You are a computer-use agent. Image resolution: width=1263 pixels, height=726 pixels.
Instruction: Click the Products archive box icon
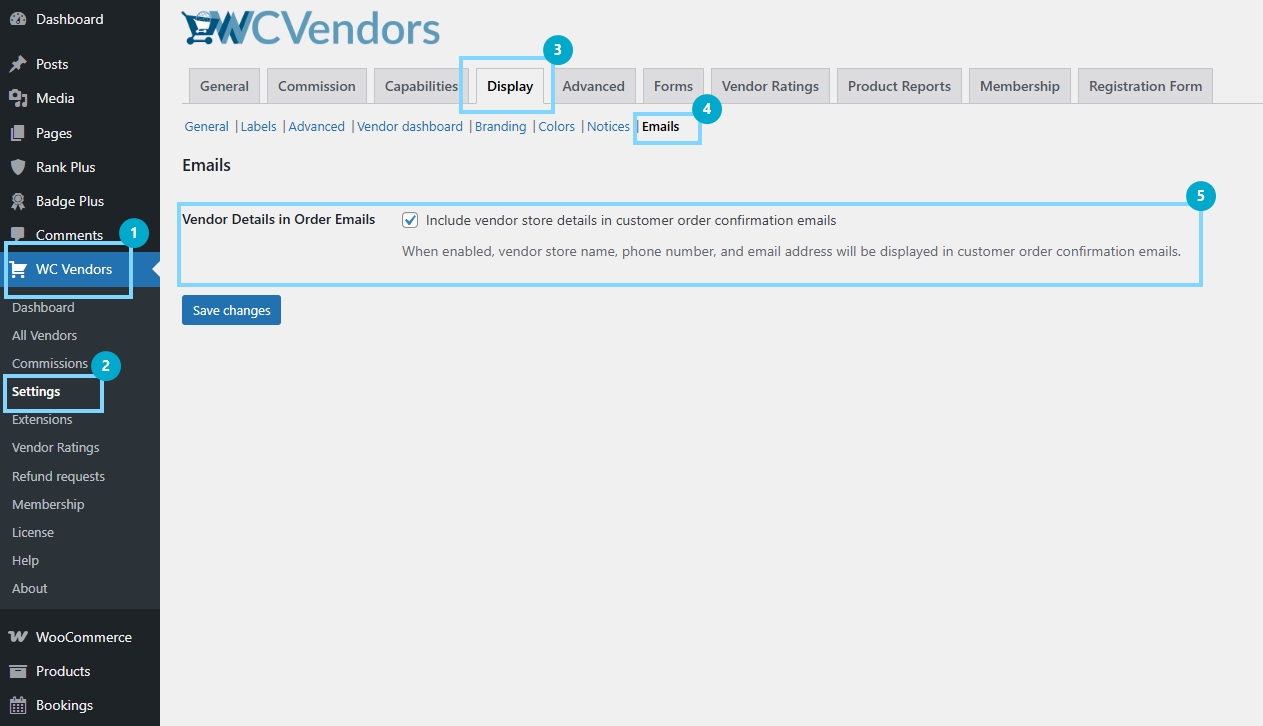18,671
